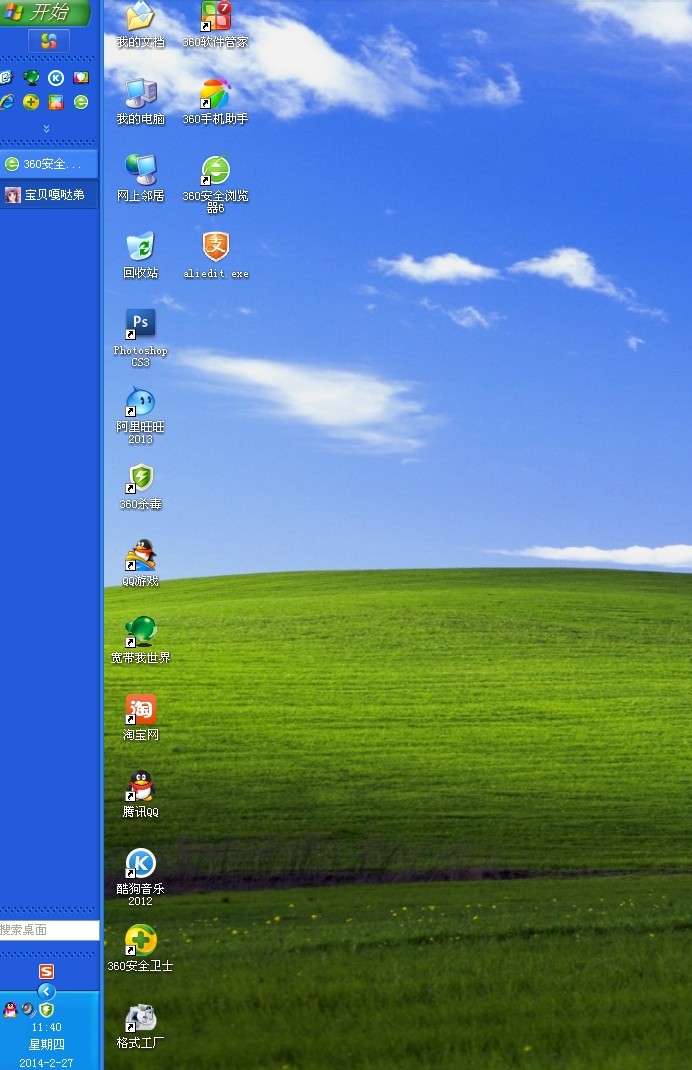Viewport: 692px width, 1070px height.
Task: Click the 淘宝网 desktop shortcut
Action: [x=141, y=717]
